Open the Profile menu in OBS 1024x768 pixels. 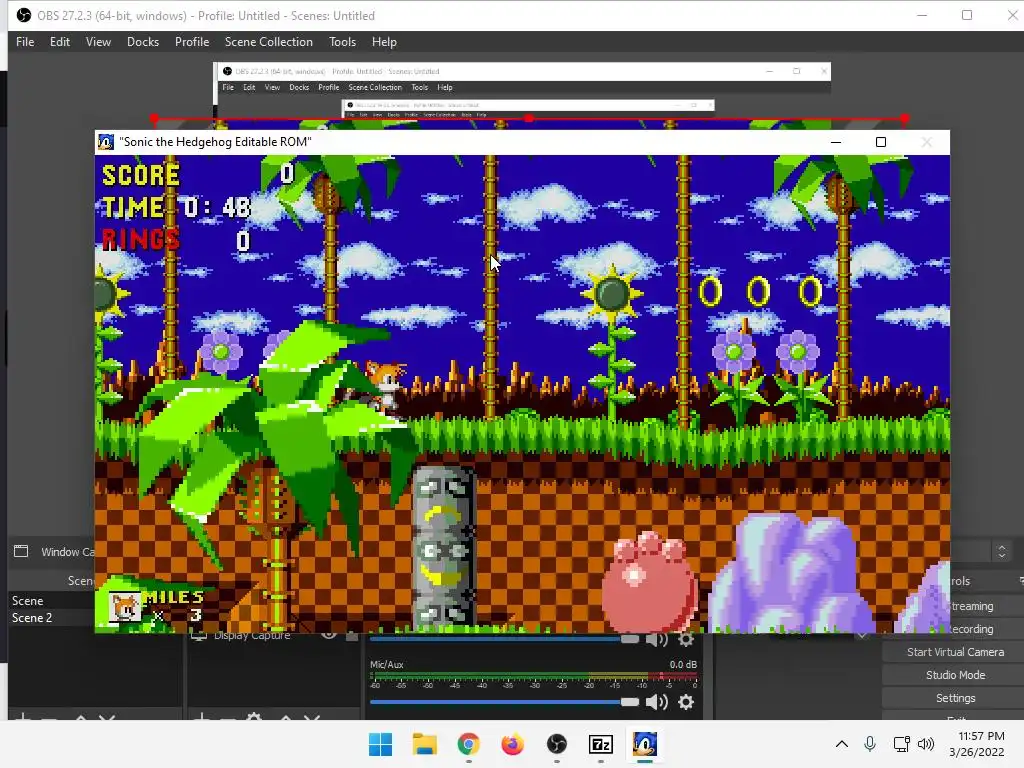click(x=191, y=42)
